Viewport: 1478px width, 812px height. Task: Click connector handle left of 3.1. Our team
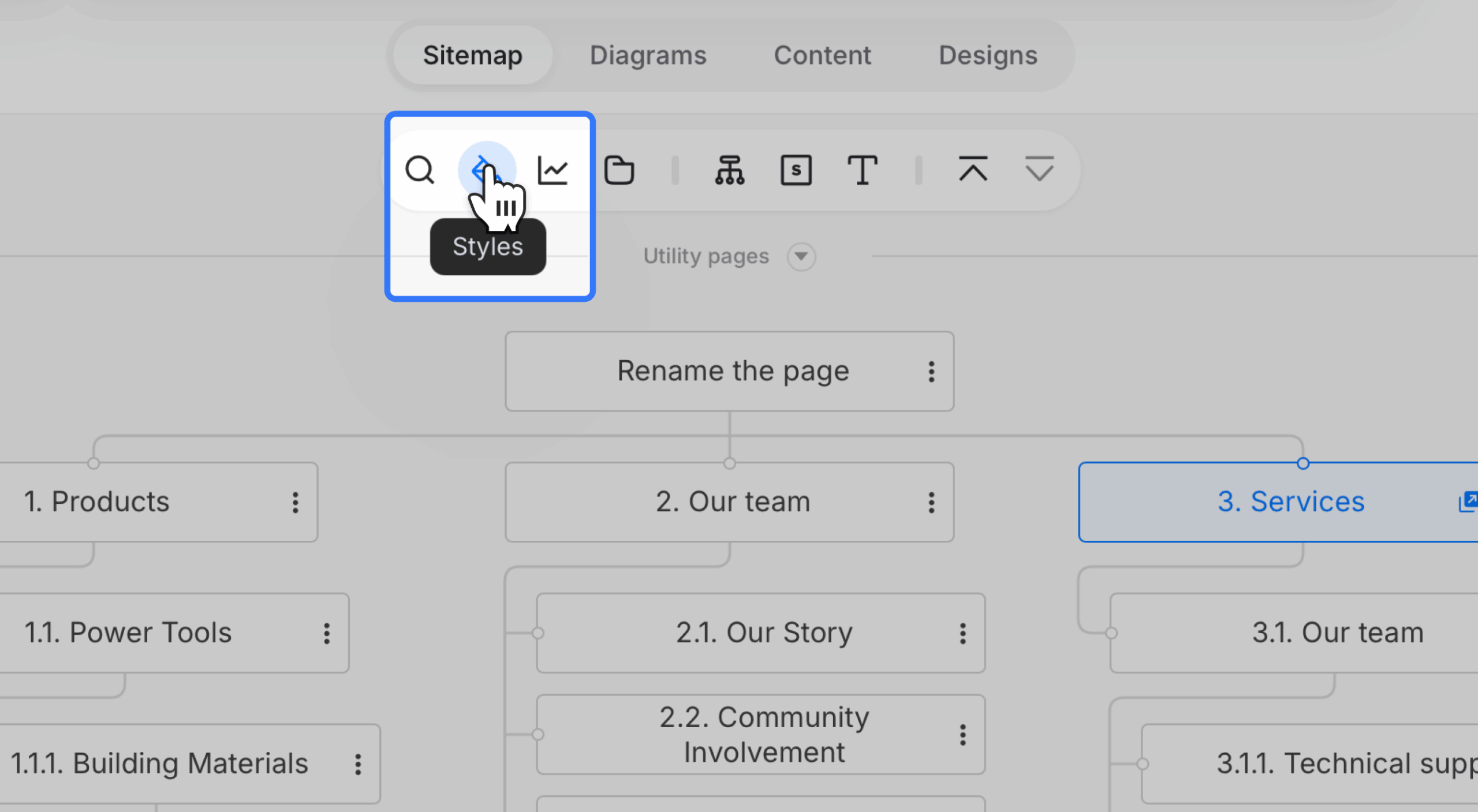(1111, 633)
